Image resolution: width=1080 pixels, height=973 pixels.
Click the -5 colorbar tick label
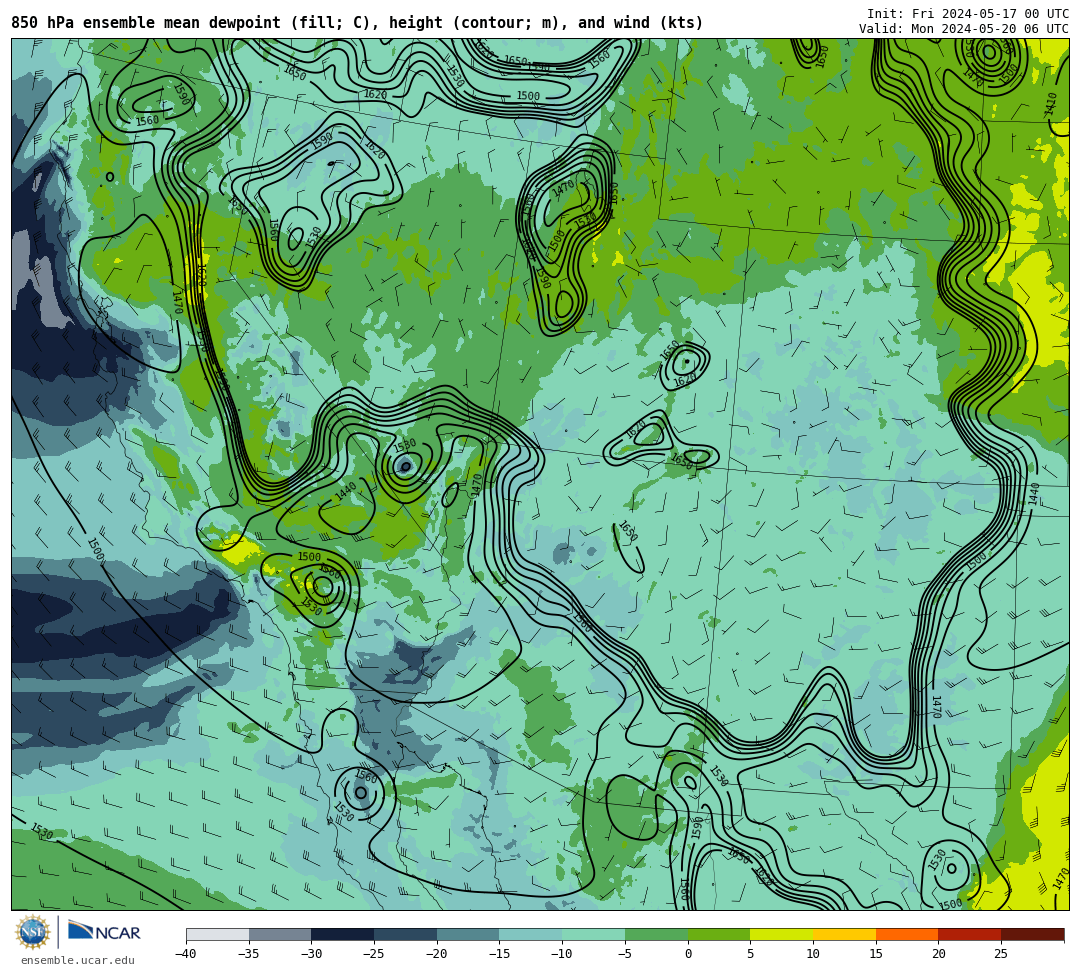tap(625, 954)
